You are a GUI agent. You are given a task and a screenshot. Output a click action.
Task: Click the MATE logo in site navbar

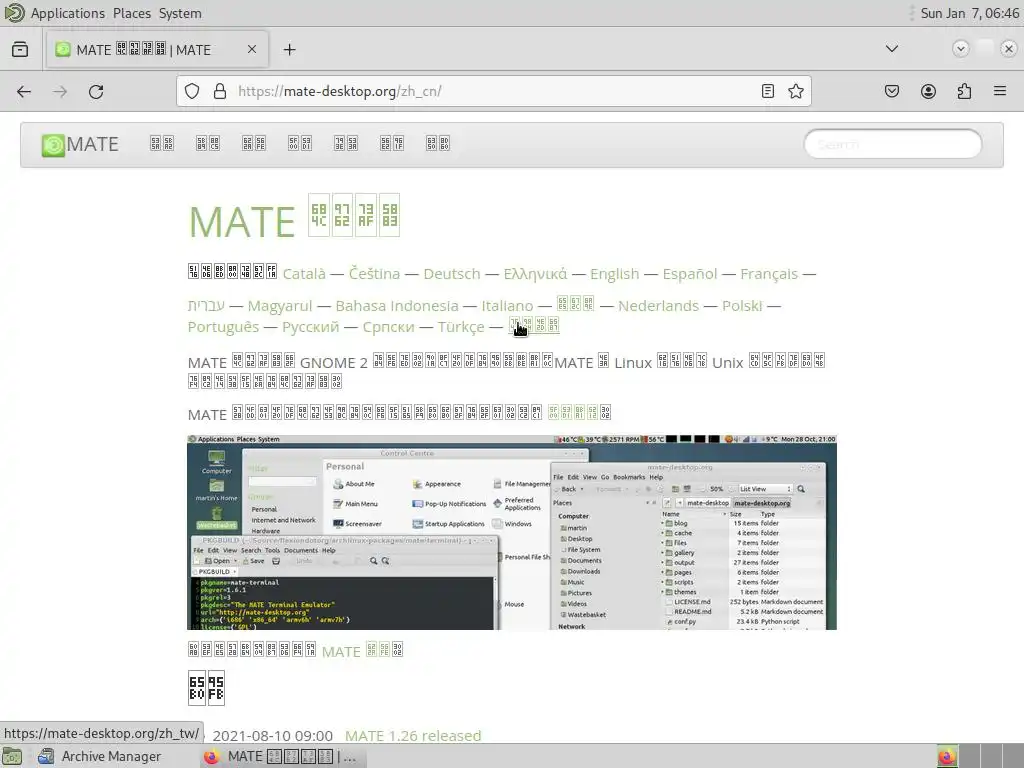pyautogui.click(x=80, y=144)
